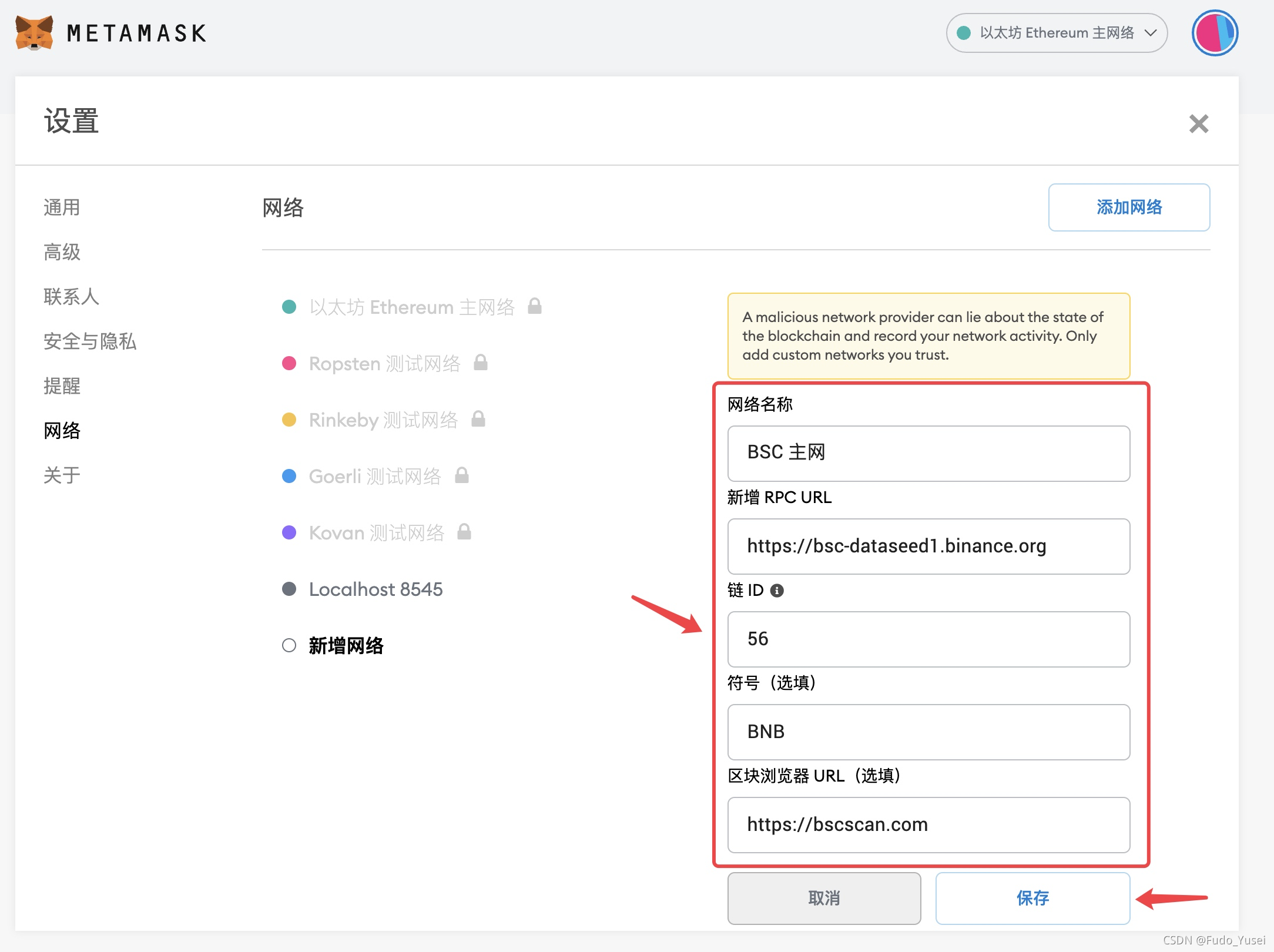
Task: Open the 通用 settings section
Action: point(62,207)
